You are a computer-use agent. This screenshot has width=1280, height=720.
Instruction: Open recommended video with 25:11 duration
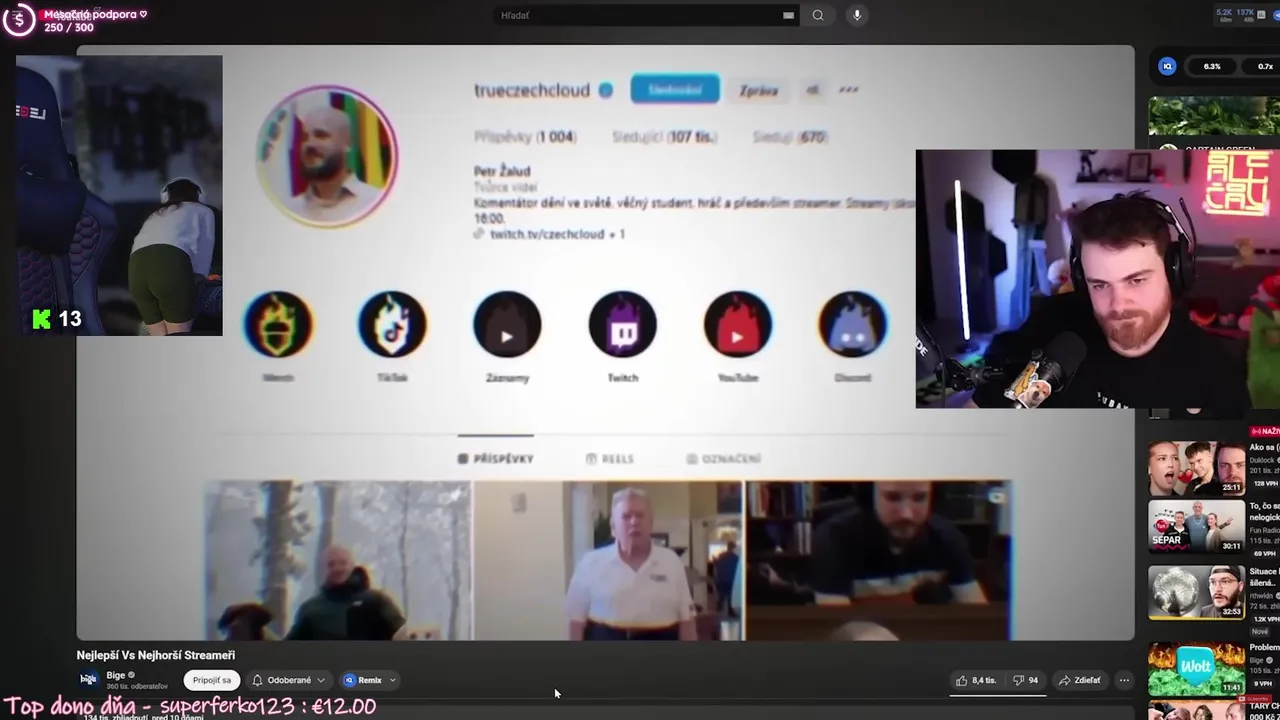(1196, 468)
